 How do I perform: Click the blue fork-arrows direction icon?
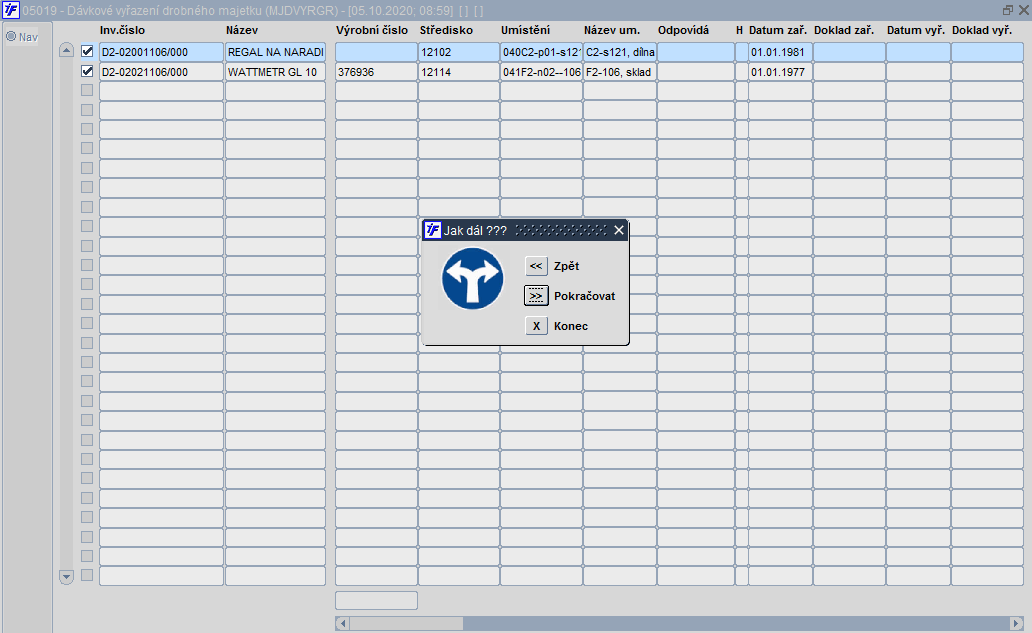pos(473,279)
